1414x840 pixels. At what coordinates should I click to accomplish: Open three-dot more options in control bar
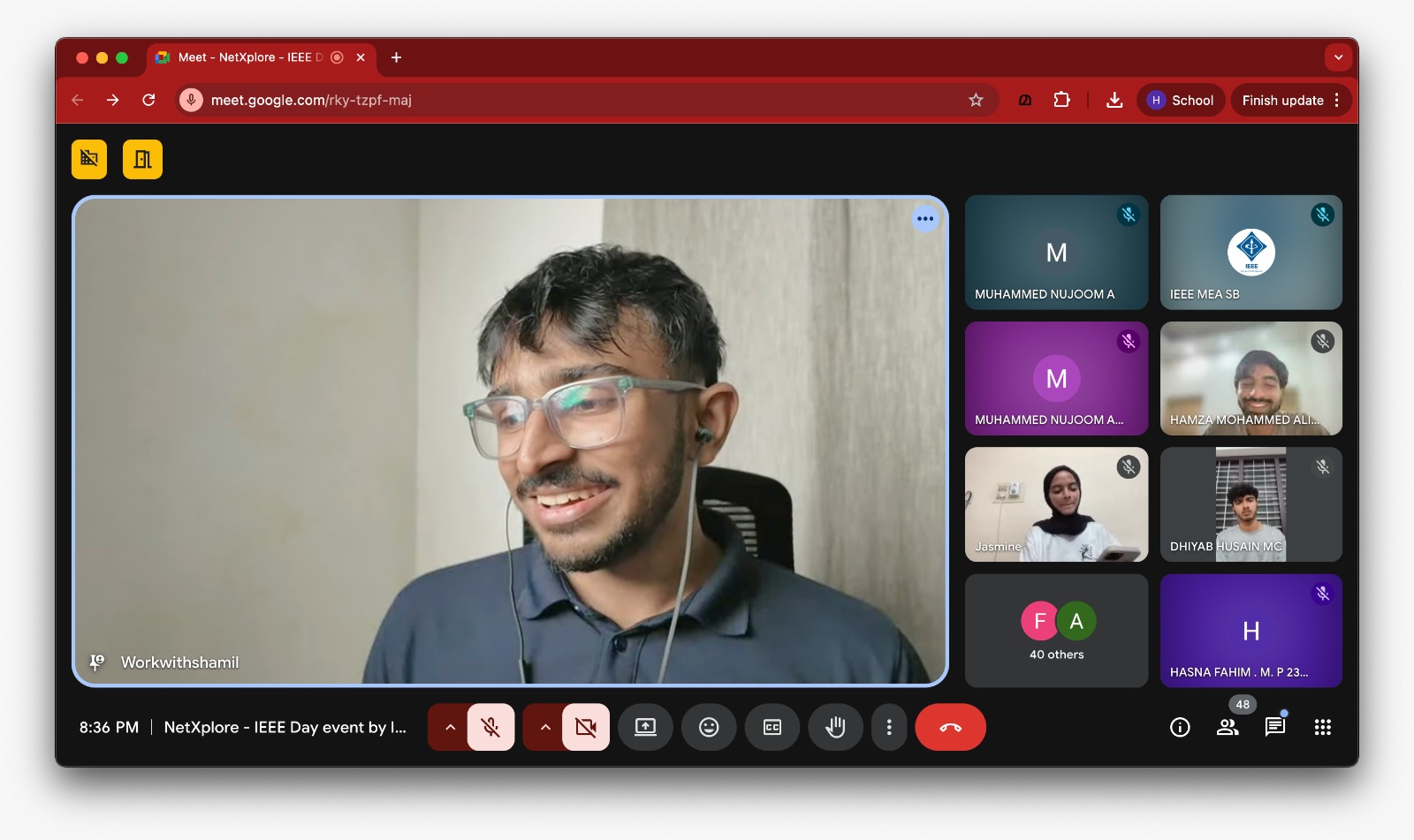coord(889,727)
